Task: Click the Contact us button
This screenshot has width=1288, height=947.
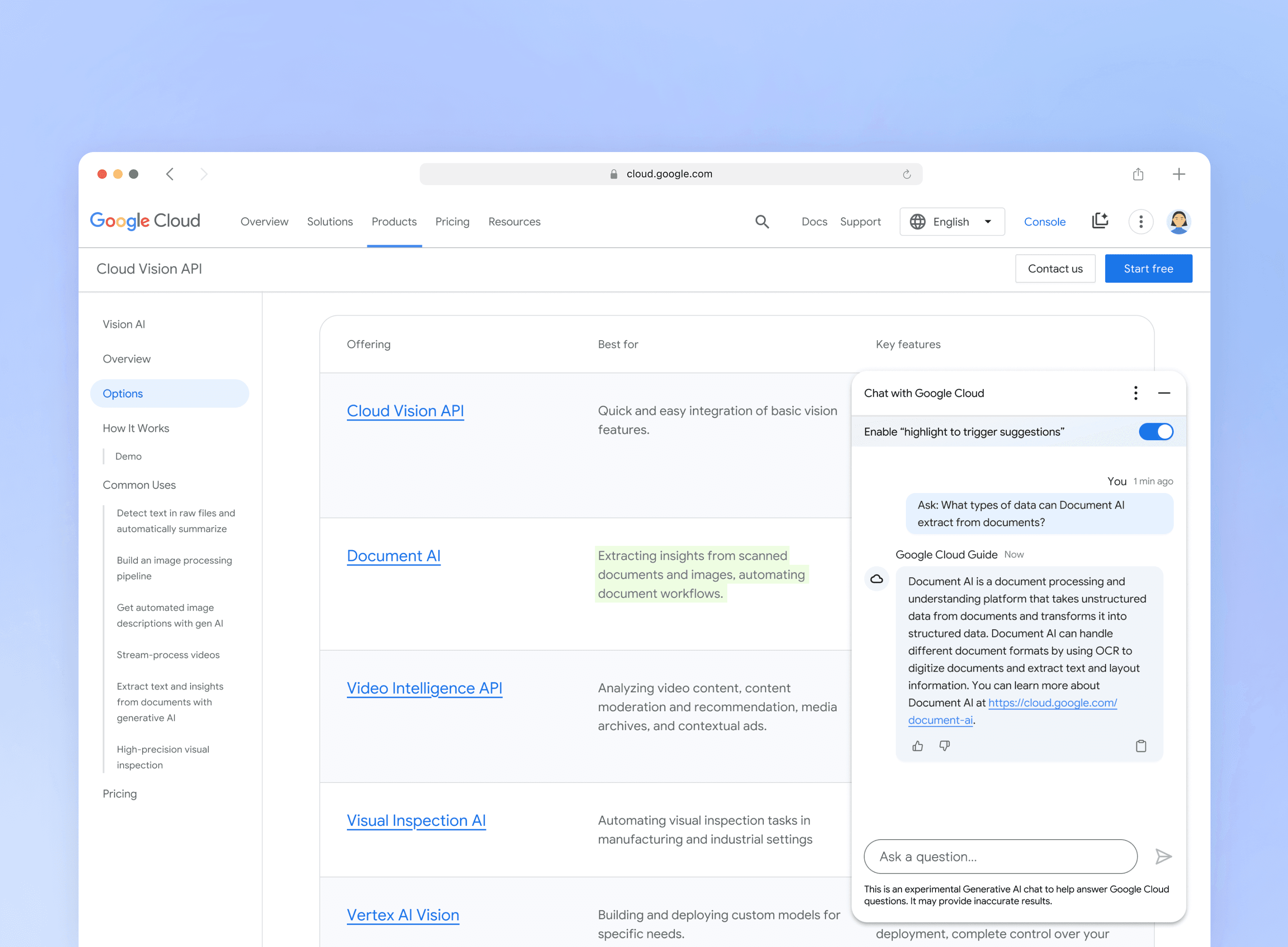Action: coord(1055,269)
